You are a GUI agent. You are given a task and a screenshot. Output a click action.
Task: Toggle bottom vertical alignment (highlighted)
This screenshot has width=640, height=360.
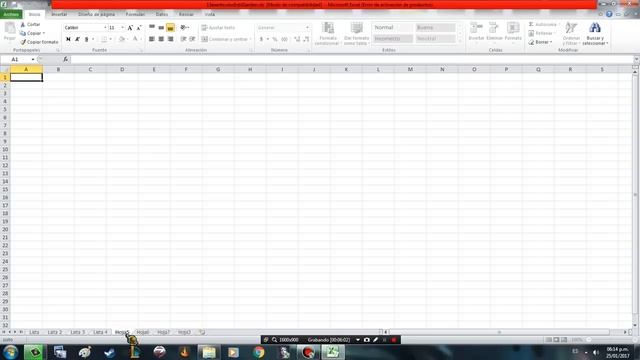171,27
